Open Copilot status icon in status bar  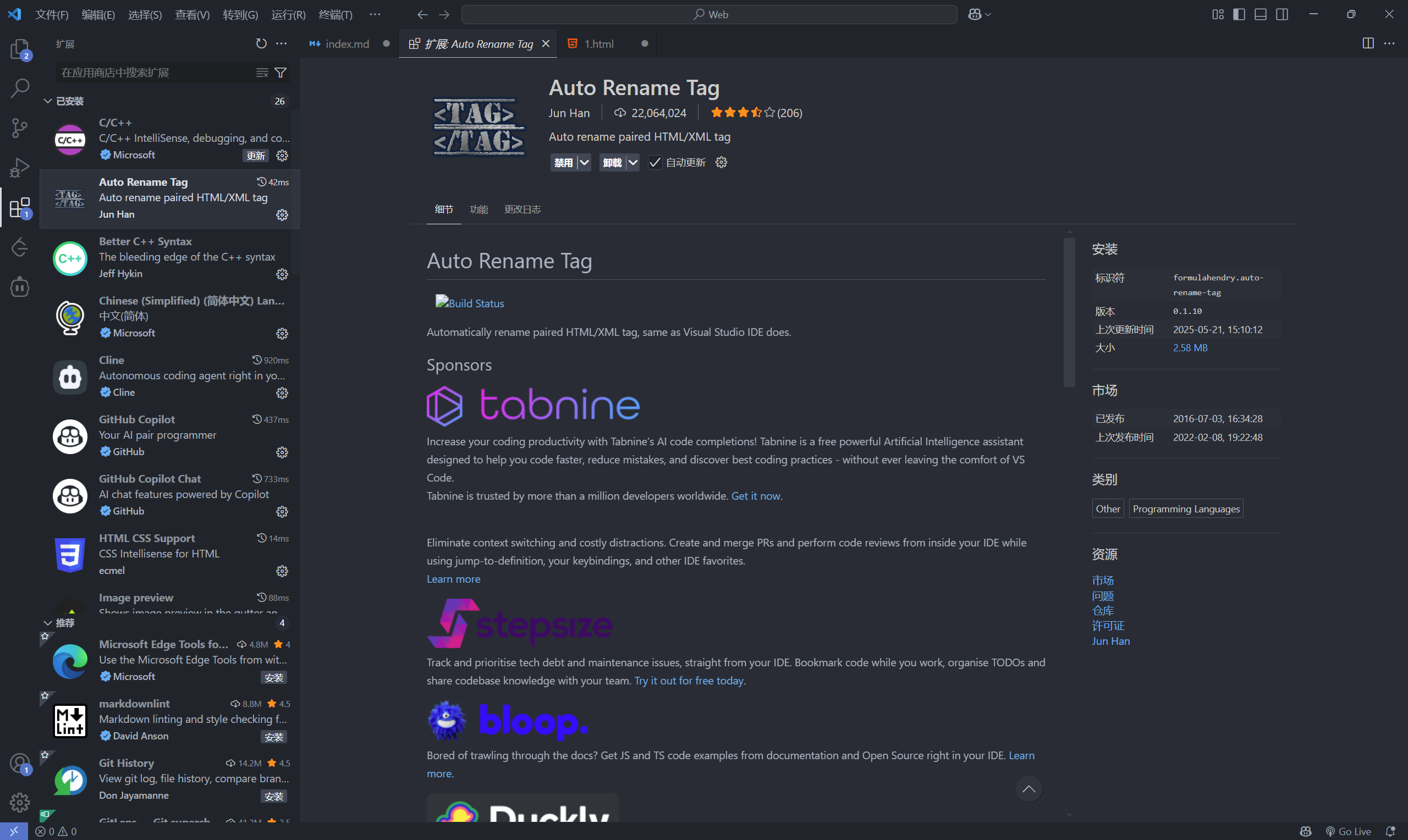tap(1306, 832)
